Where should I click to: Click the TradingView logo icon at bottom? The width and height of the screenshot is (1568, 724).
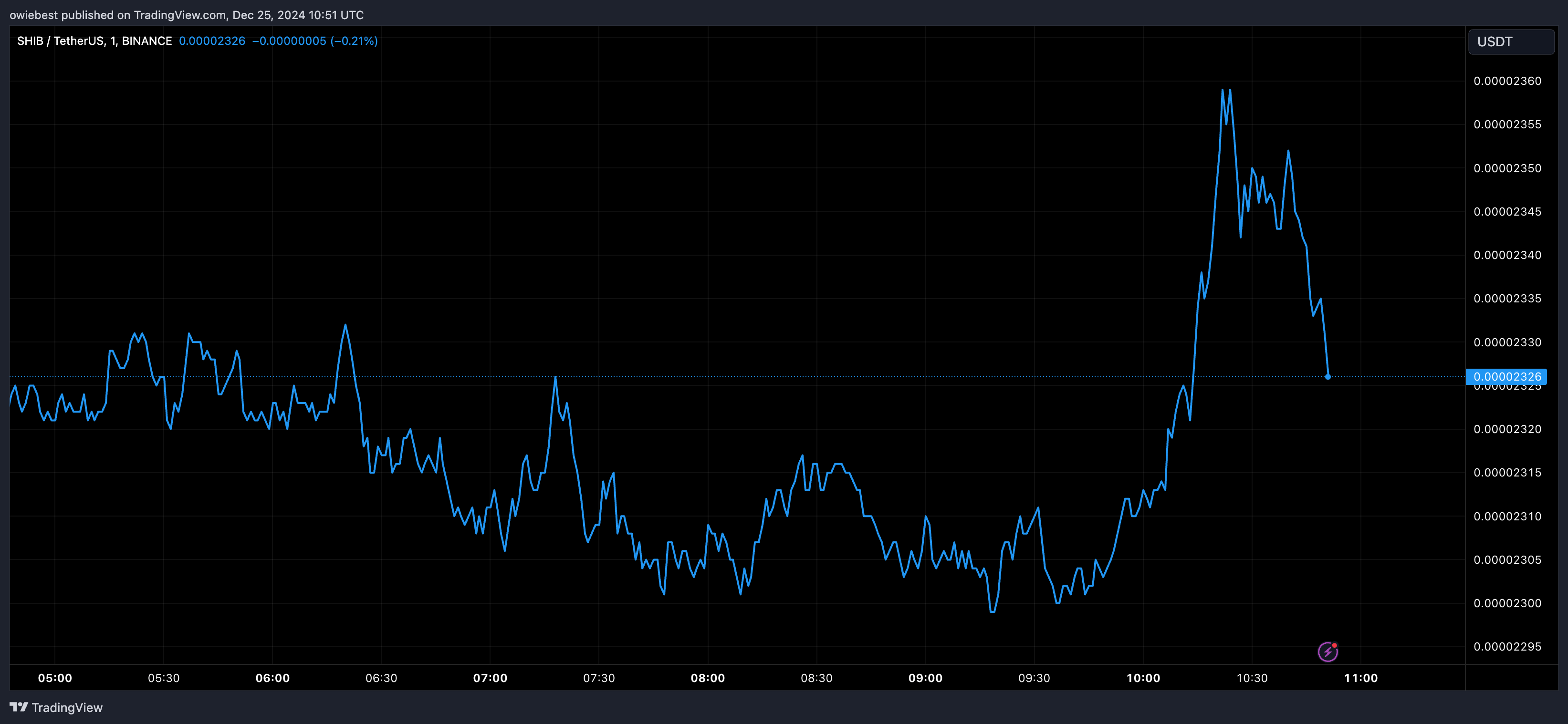click(x=19, y=707)
